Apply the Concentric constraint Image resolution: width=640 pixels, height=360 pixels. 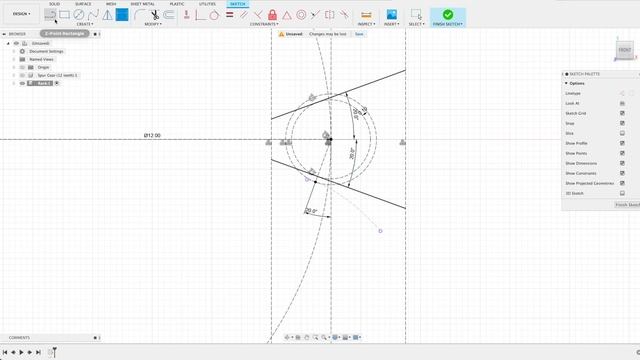pyautogui.click(x=301, y=15)
